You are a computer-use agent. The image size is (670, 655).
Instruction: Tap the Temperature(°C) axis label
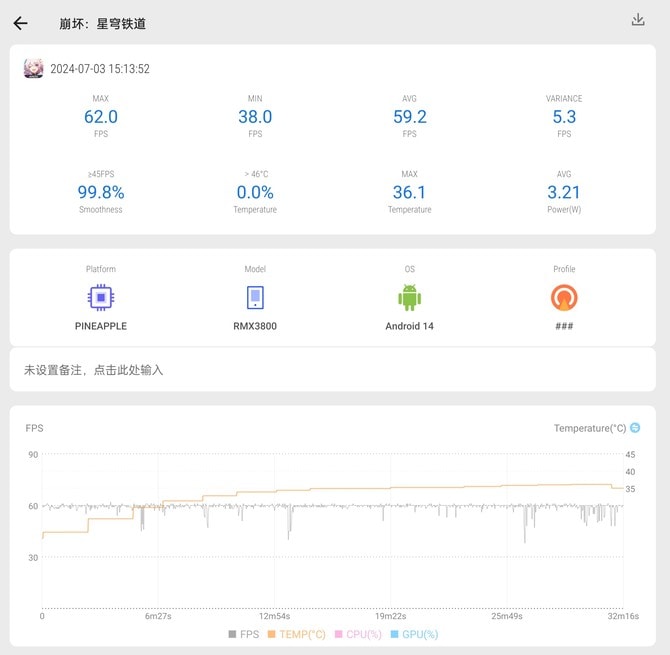(589, 428)
